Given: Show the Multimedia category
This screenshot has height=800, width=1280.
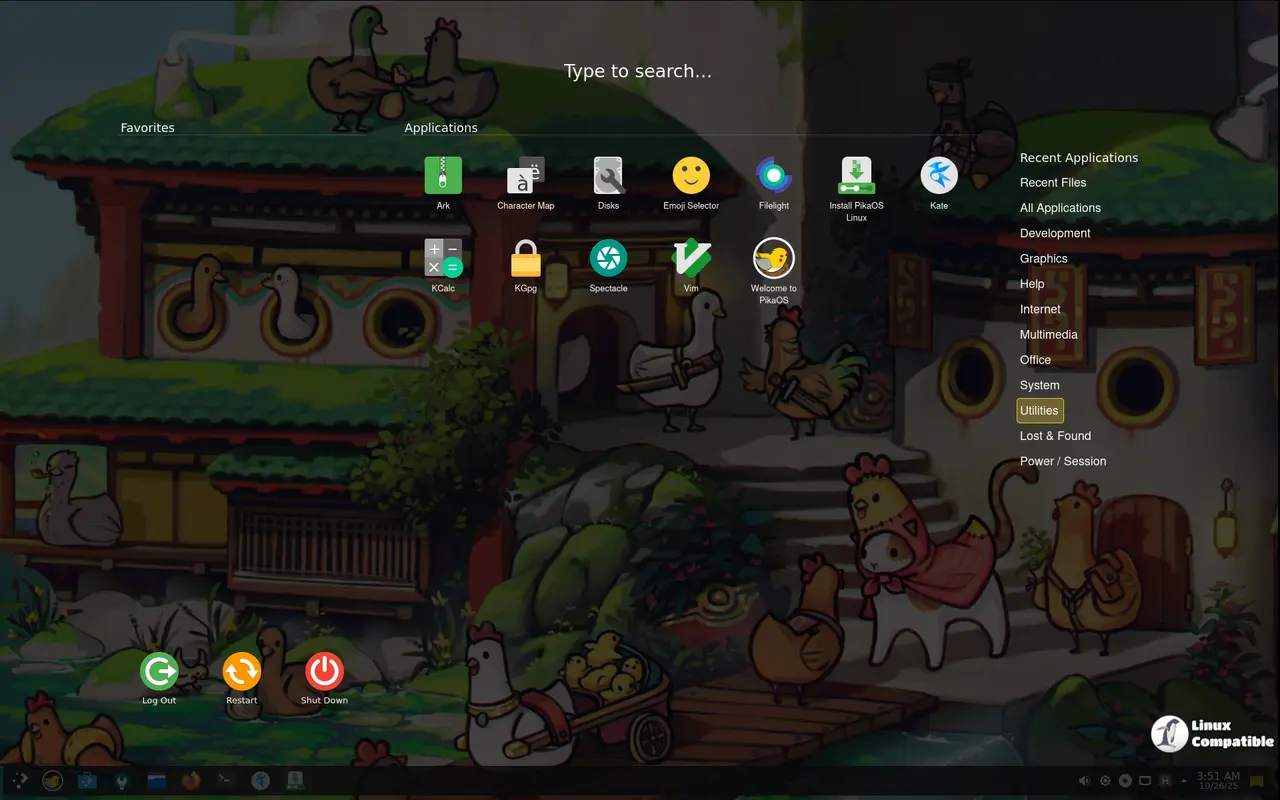Looking at the screenshot, I should tap(1048, 335).
